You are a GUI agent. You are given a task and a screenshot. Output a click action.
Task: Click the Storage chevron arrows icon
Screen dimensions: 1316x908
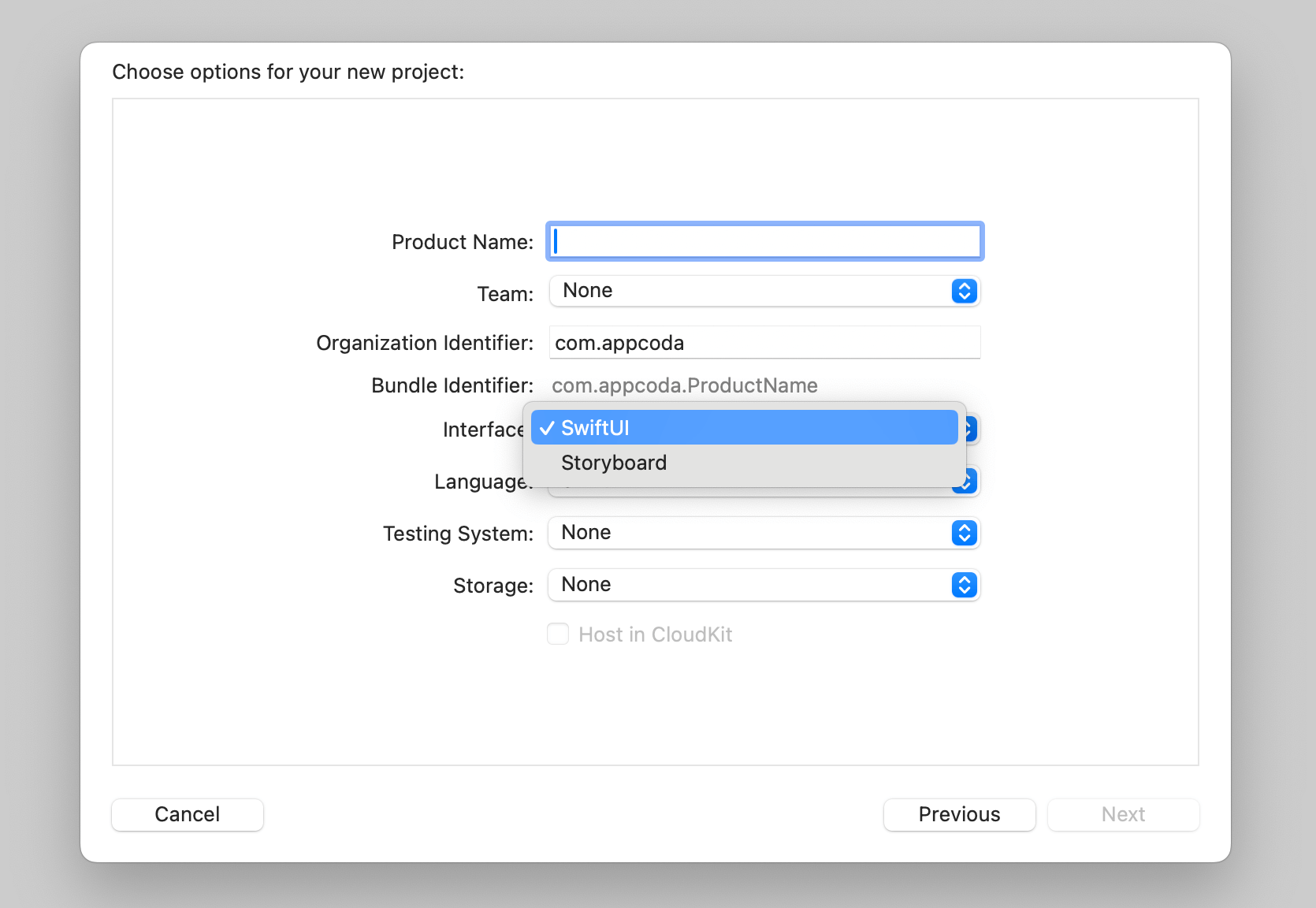[964, 585]
